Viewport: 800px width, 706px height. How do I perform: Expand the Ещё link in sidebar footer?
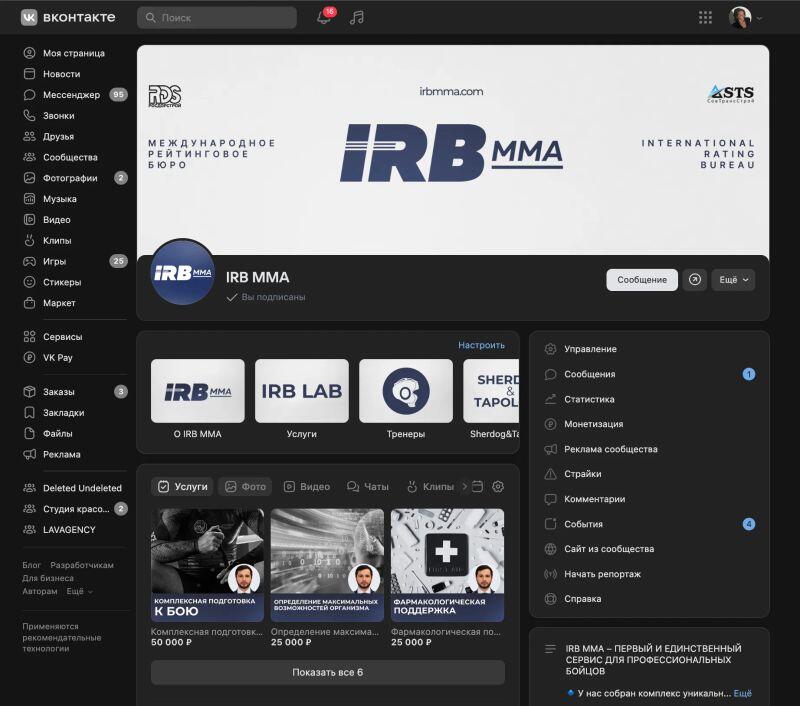pos(79,591)
